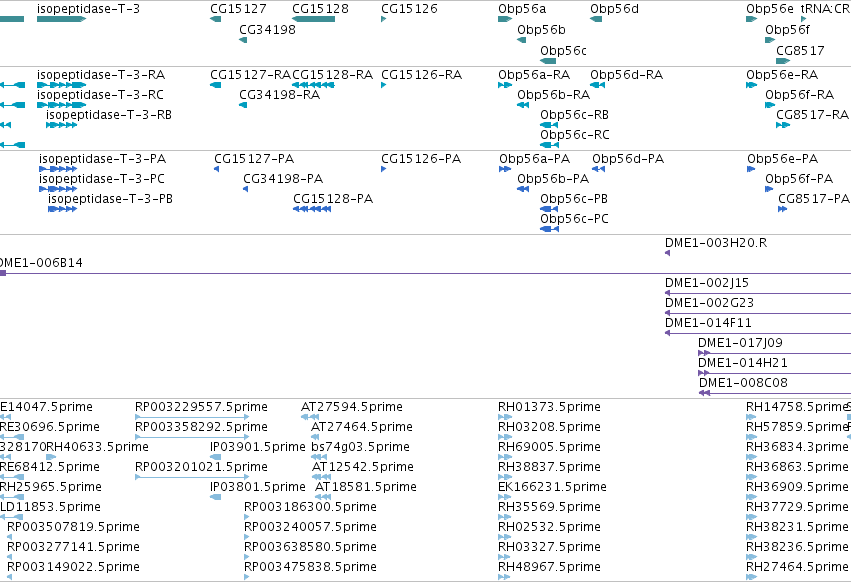Click transcript Obp56b-RA

pyautogui.click(x=554, y=94)
